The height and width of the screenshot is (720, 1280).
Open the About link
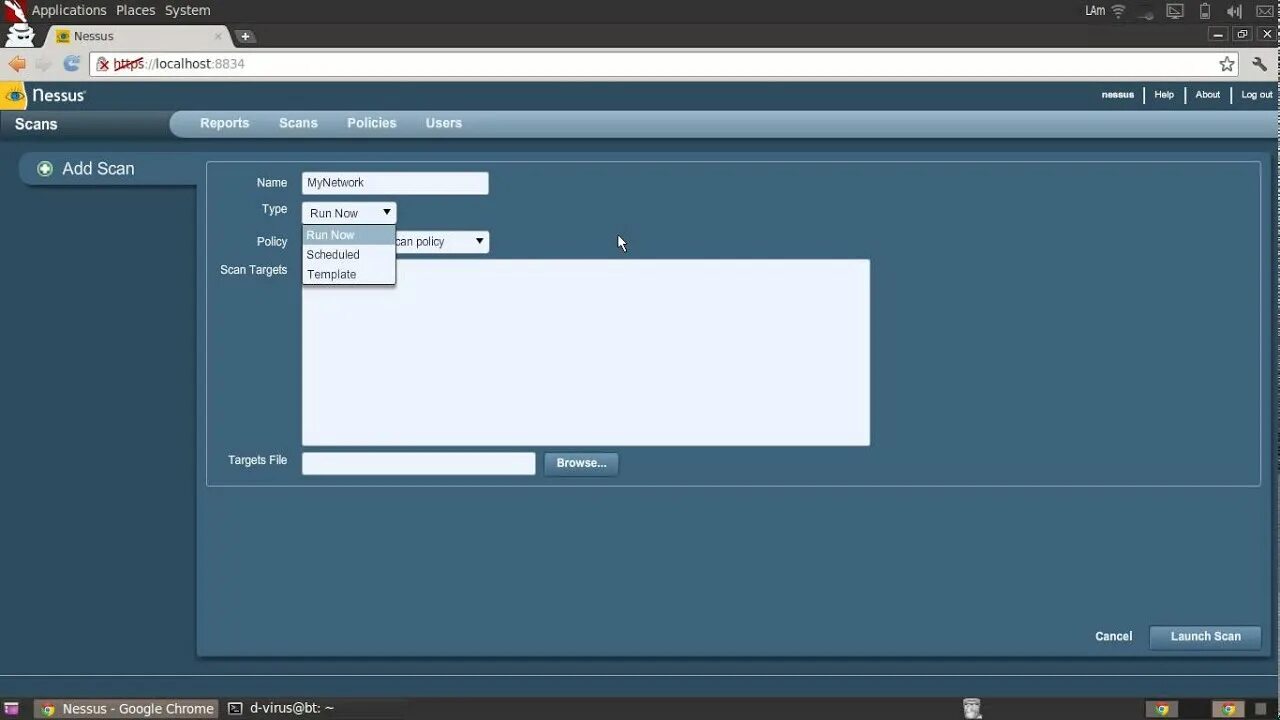[x=1208, y=95]
